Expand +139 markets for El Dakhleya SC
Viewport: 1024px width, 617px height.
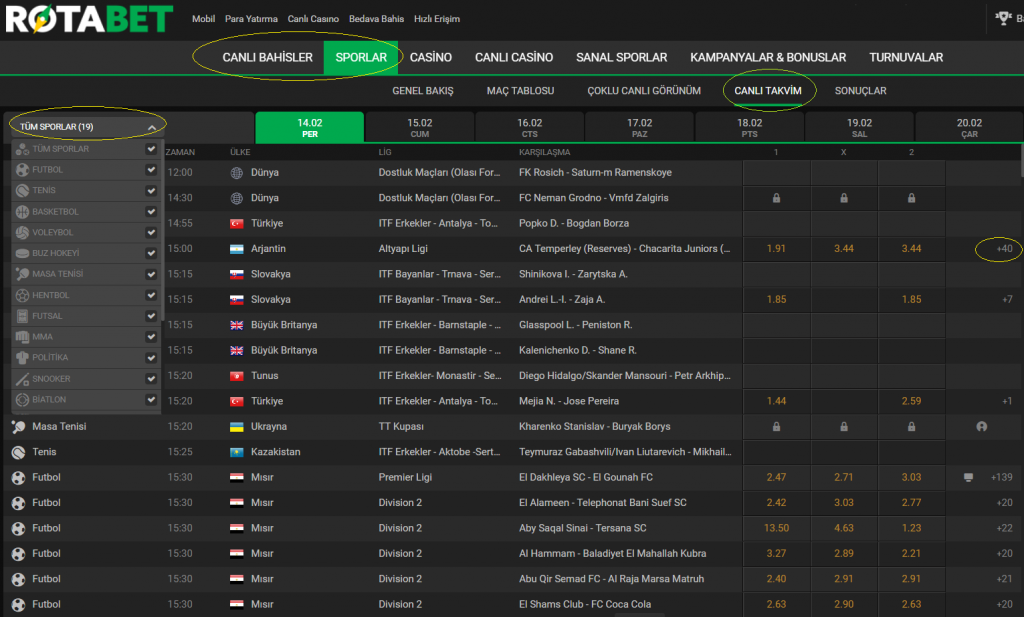tap(1002, 477)
